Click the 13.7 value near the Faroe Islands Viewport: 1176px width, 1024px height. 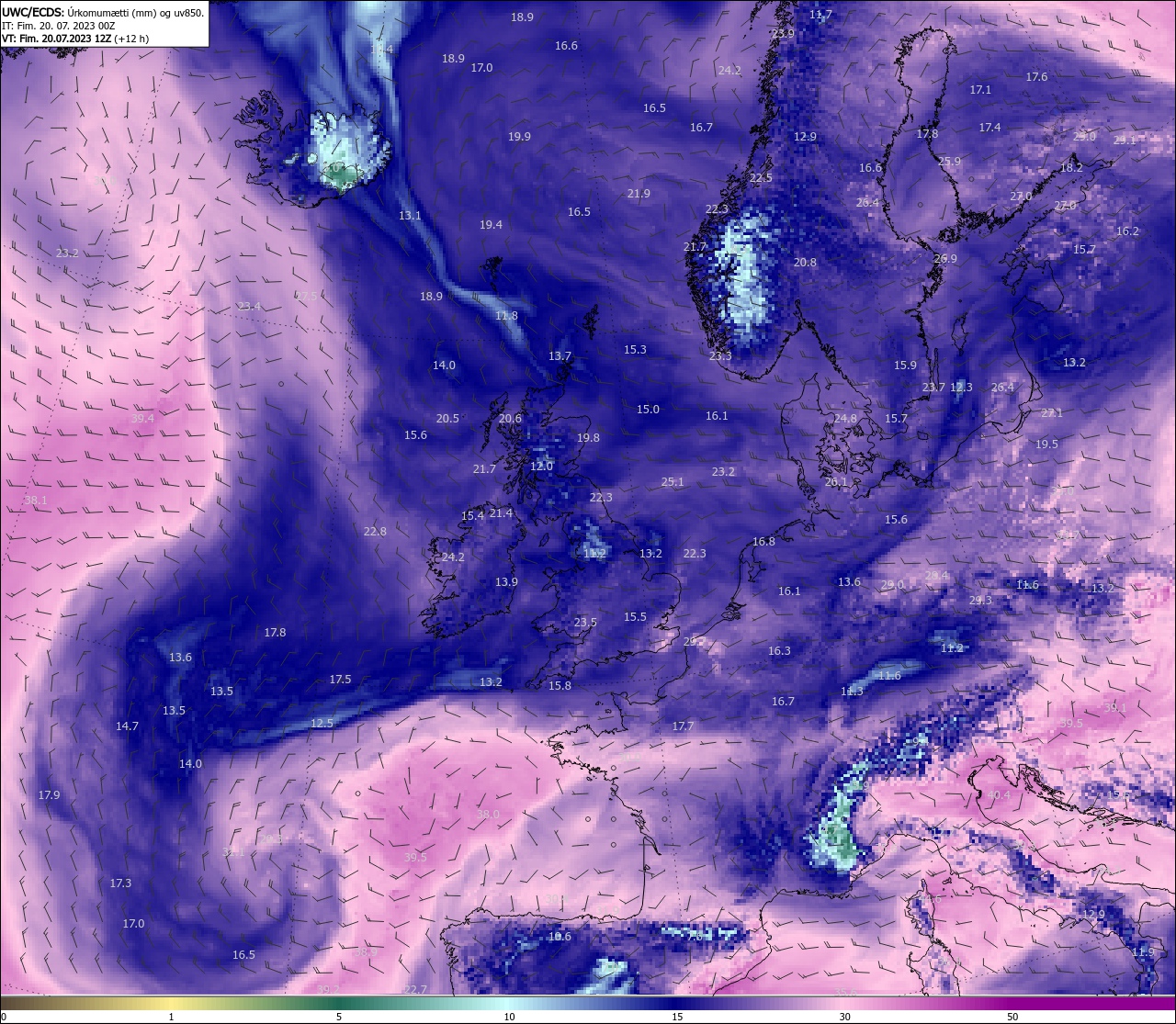(x=560, y=356)
